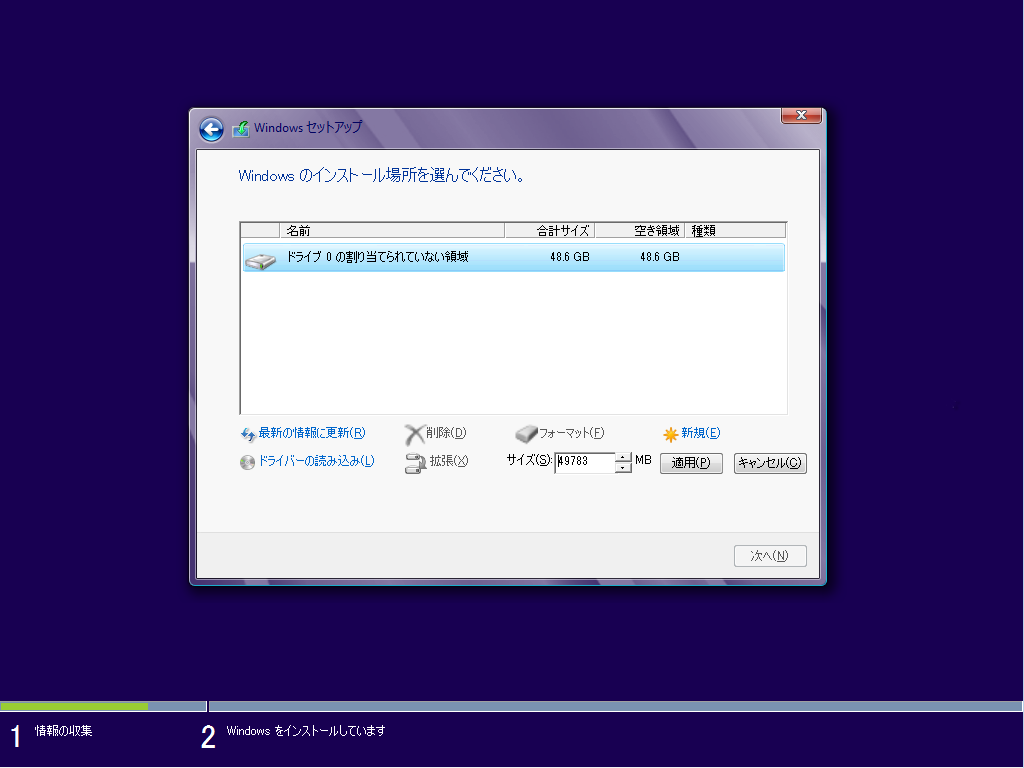The width and height of the screenshot is (1024, 768).
Task: Click the new (新規) star icon
Action: [671, 434]
